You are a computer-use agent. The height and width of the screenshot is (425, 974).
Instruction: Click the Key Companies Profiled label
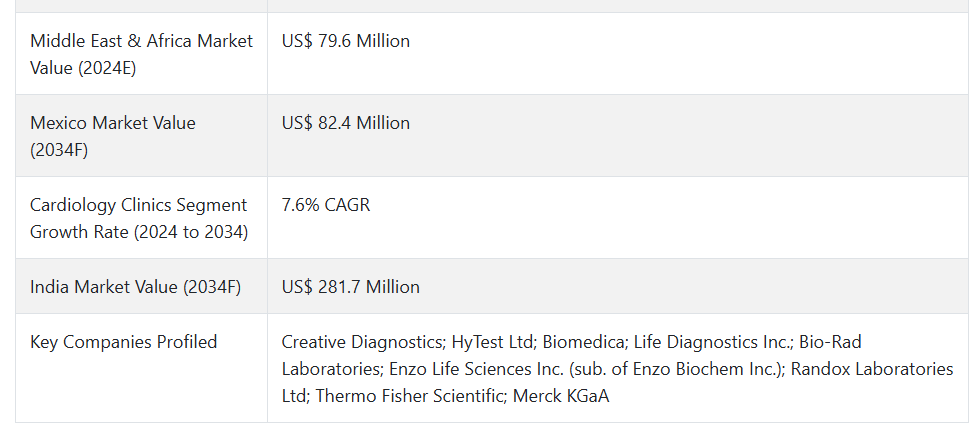pos(124,342)
